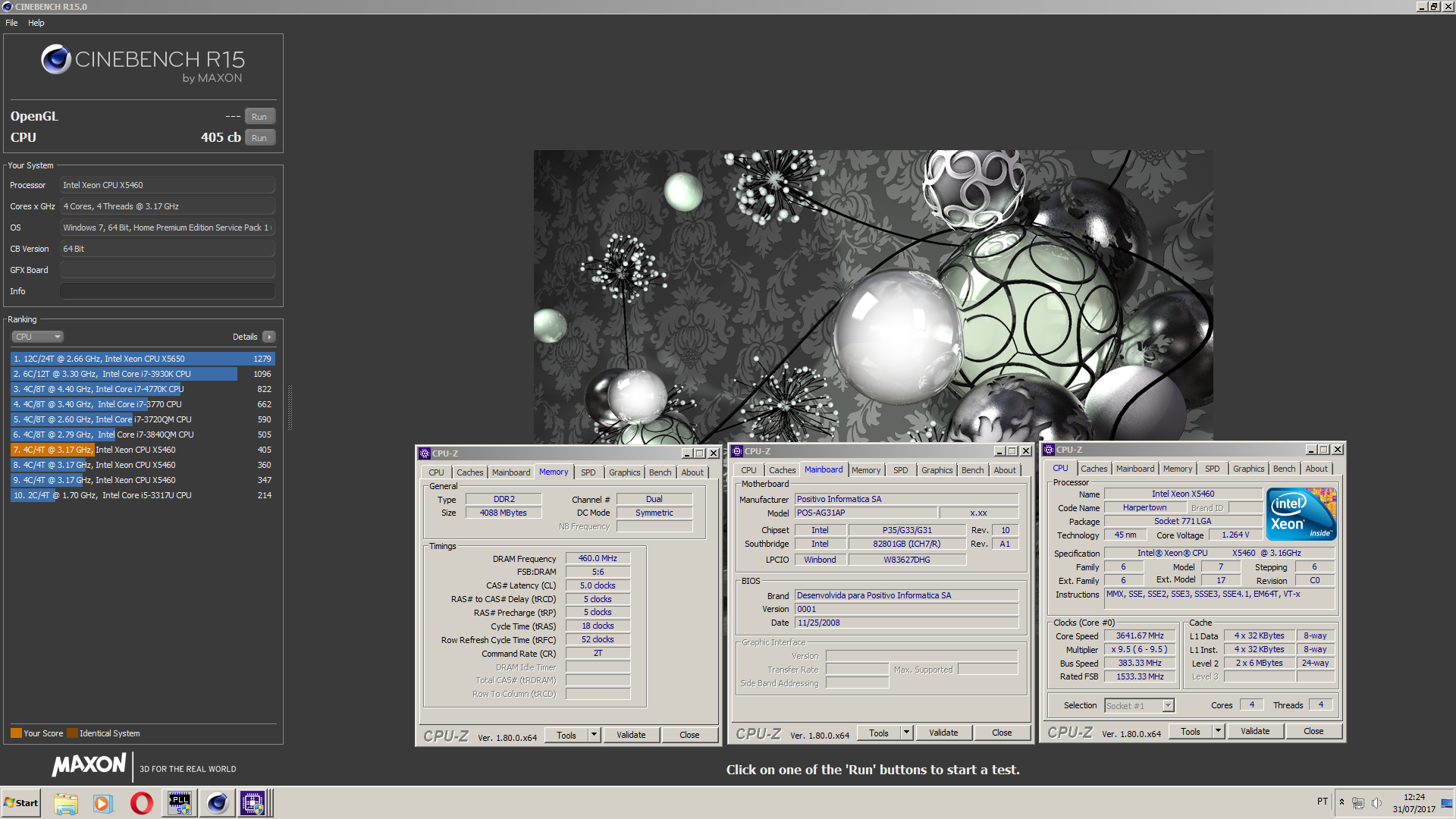Open Mainboard tab in CPU tab CPU-Z window
The image size is (1456, 819).
click(x=1134, y=469)
